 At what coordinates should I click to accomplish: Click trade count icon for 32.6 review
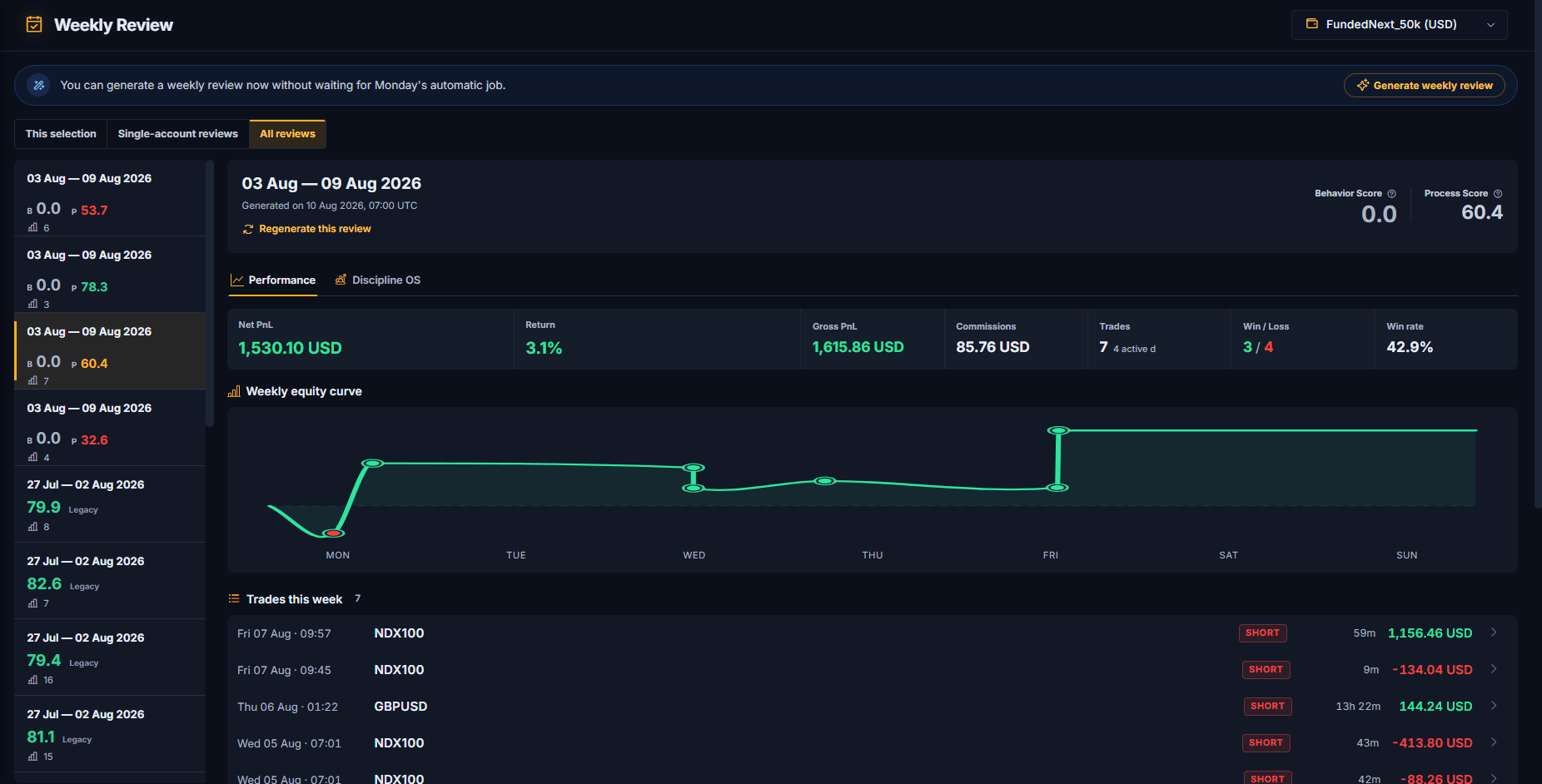click(33, 457)
